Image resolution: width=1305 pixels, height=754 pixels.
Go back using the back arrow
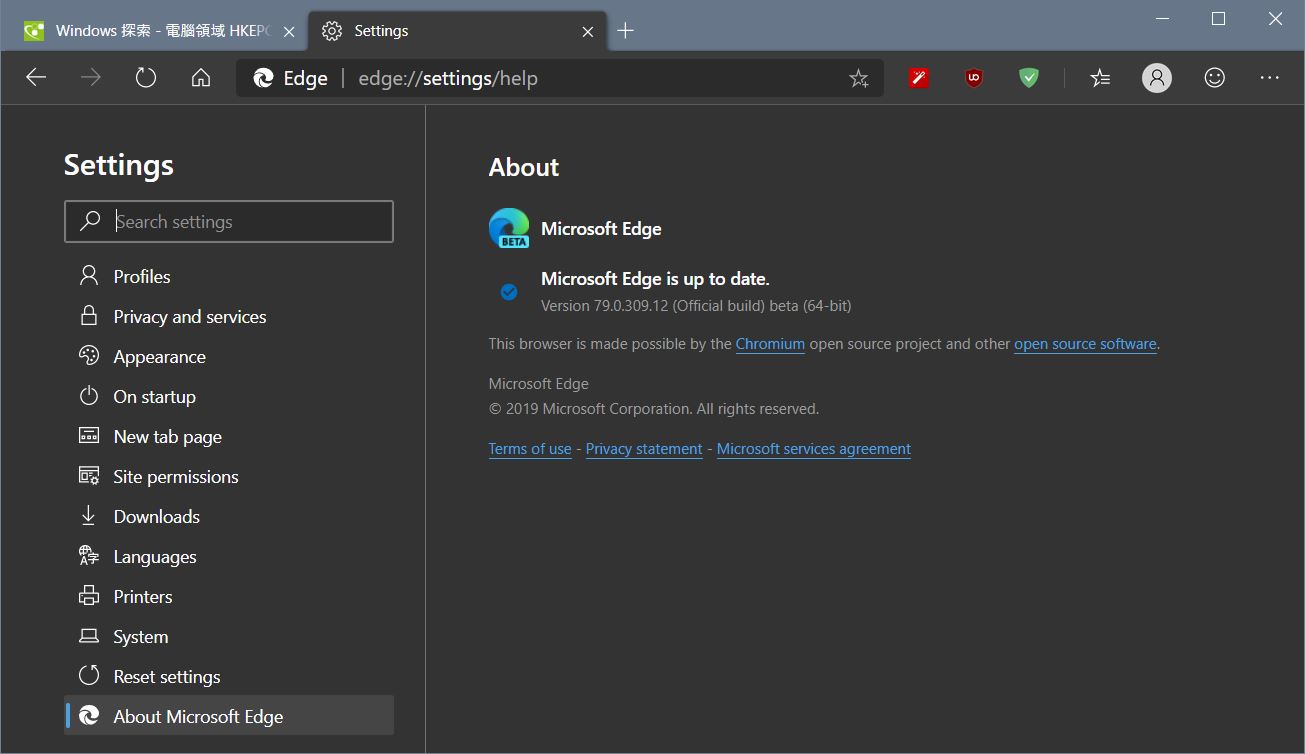pyautogui.click(x=36, y=78)
